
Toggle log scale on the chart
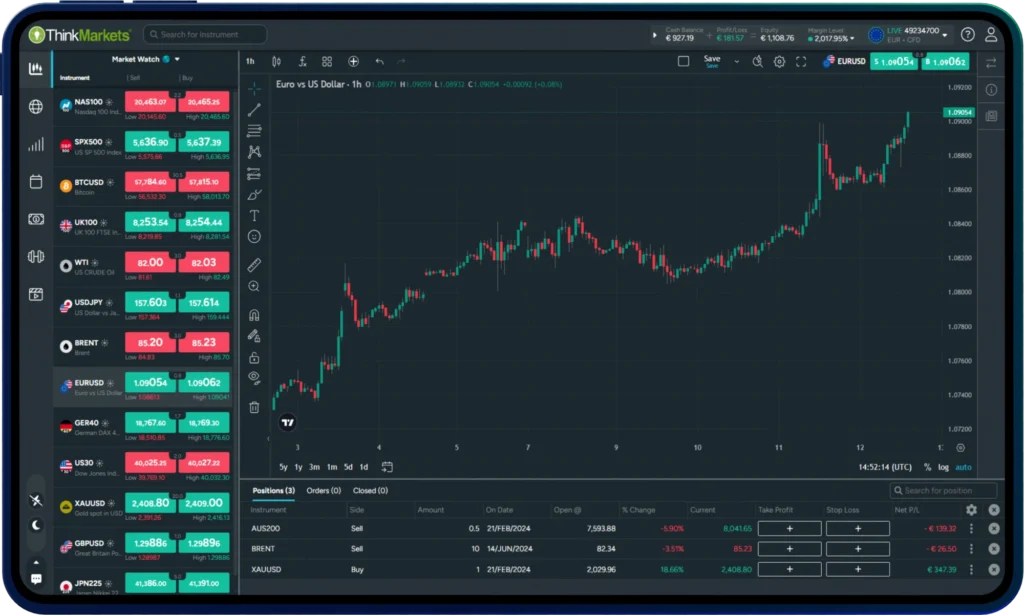[x=943, y=467]
